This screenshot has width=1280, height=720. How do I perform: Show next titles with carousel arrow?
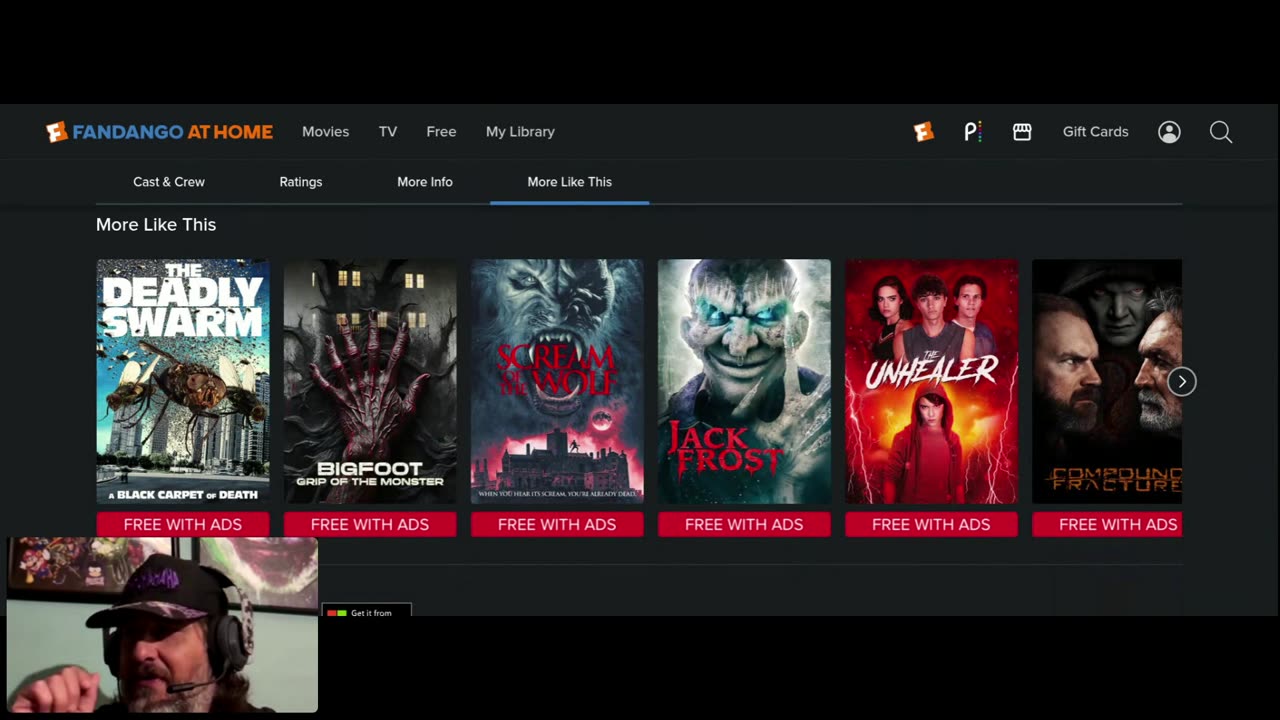click(1182, 381)
